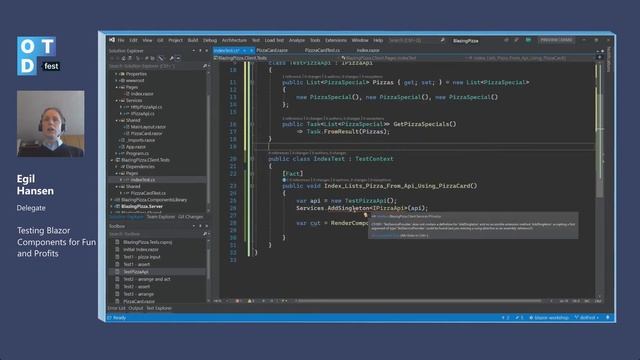Open the Output tab
640x360 pixels.
(136, 308)
